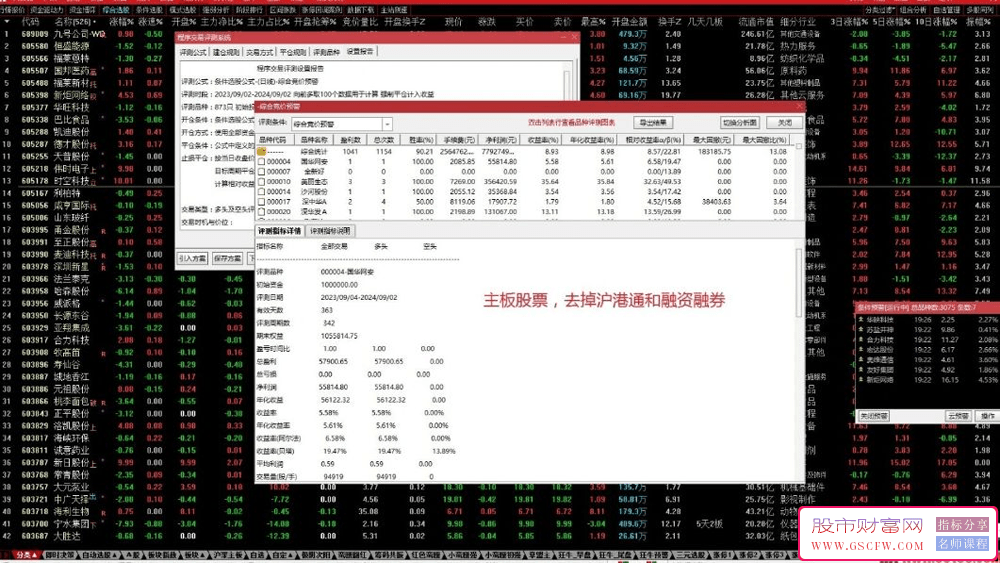Click the 最大回撤(元) column header
Viewport: 1000px width, 563px height.
point(711,140)
